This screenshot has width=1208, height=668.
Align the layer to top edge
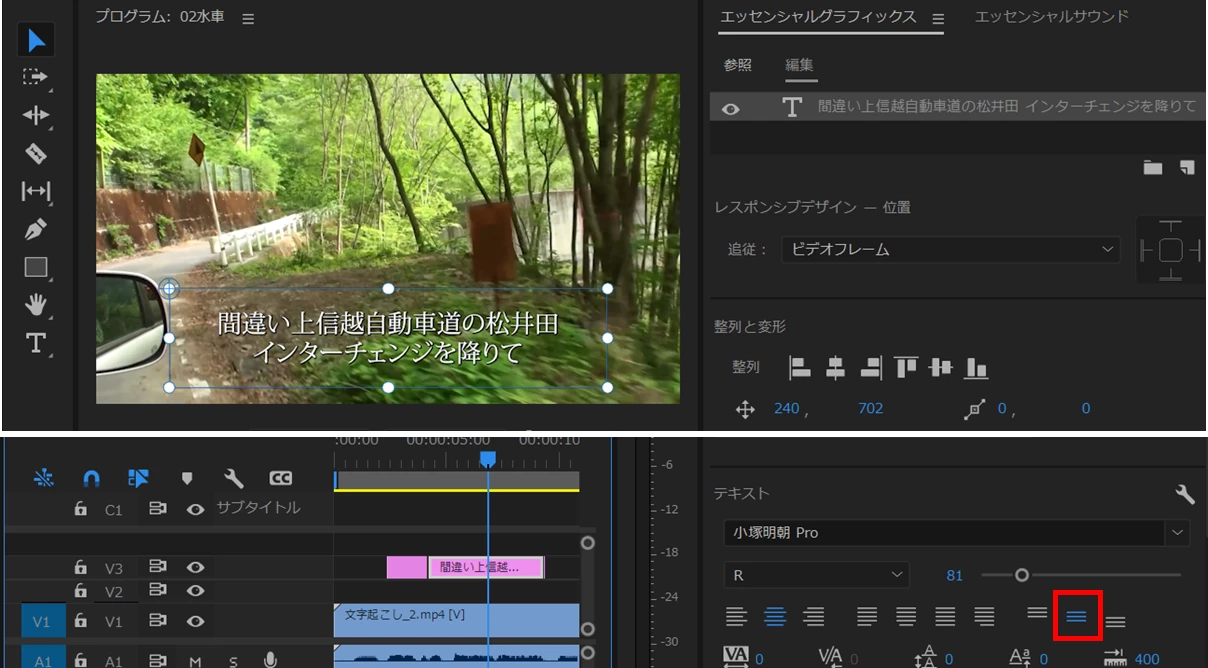906,368
